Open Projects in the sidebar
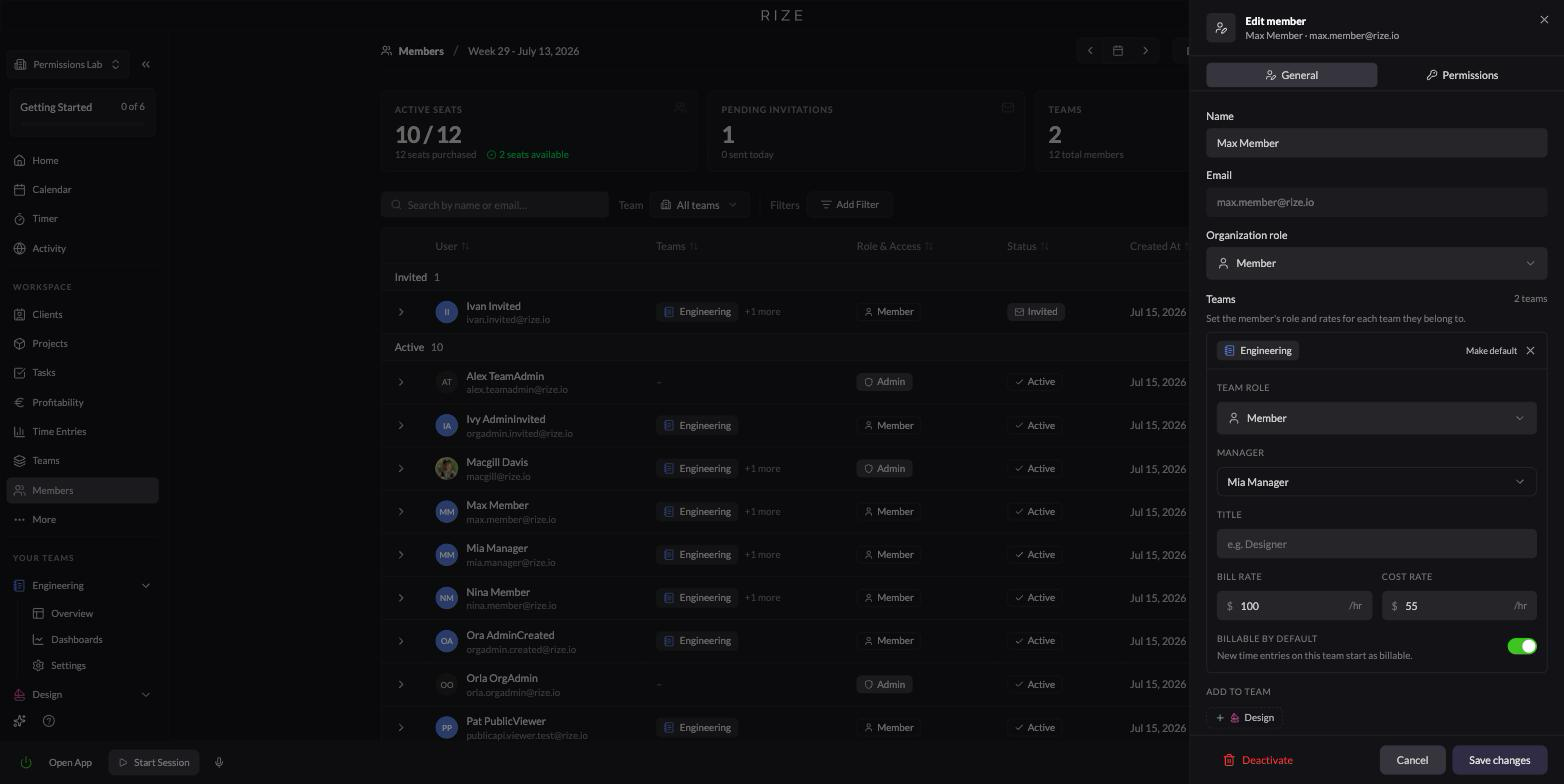The height and width of the screenshot is (784, 1564). pos(82,343)
